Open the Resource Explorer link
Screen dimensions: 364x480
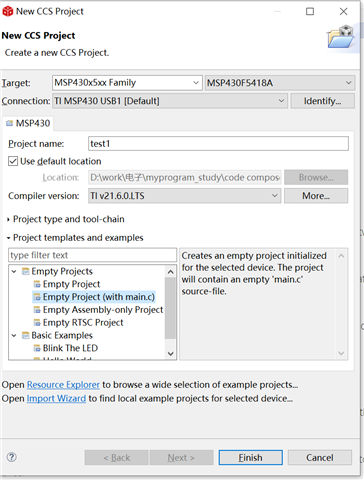[x=63, y=385]
